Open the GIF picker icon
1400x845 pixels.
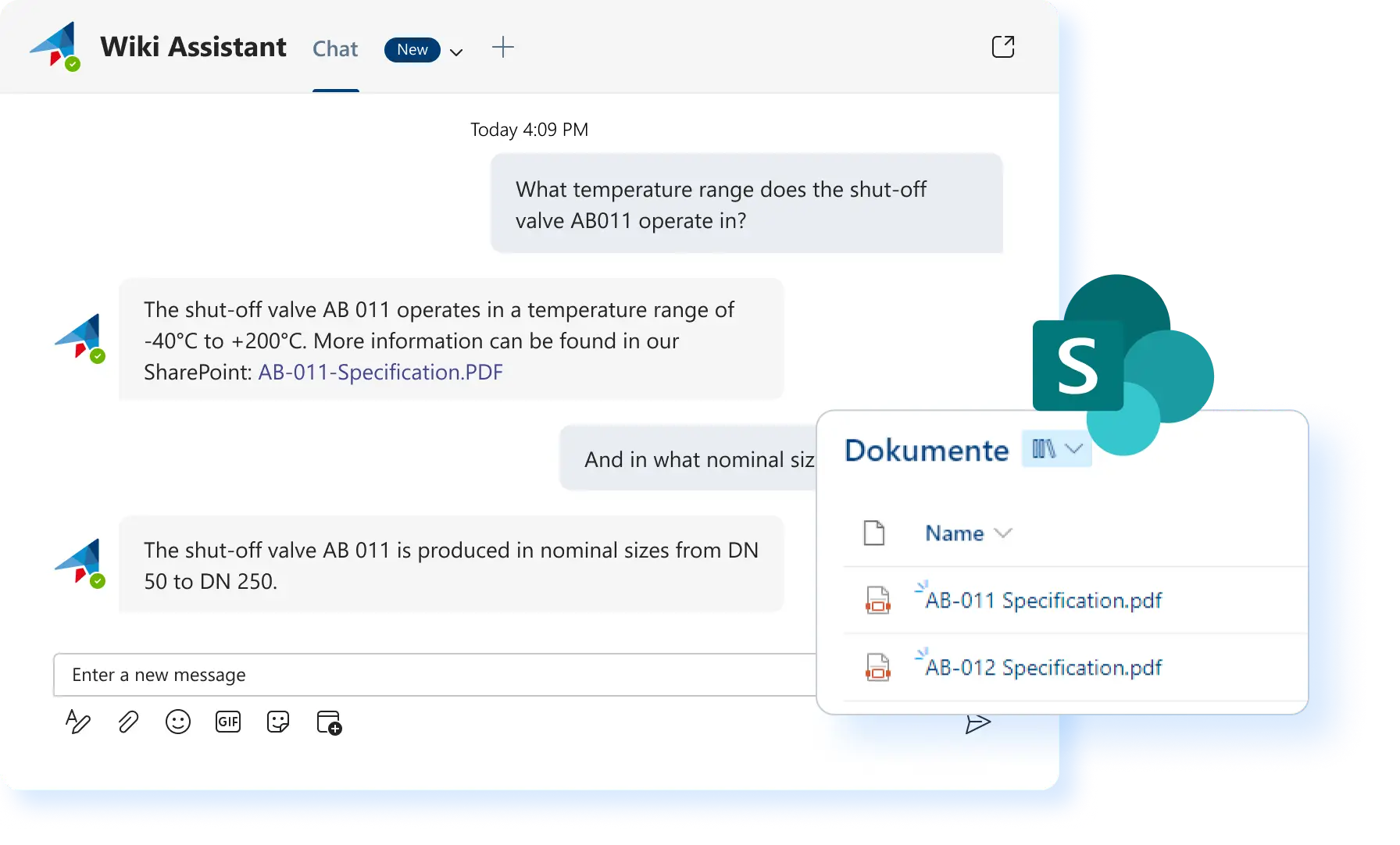[x=228, y=722]
